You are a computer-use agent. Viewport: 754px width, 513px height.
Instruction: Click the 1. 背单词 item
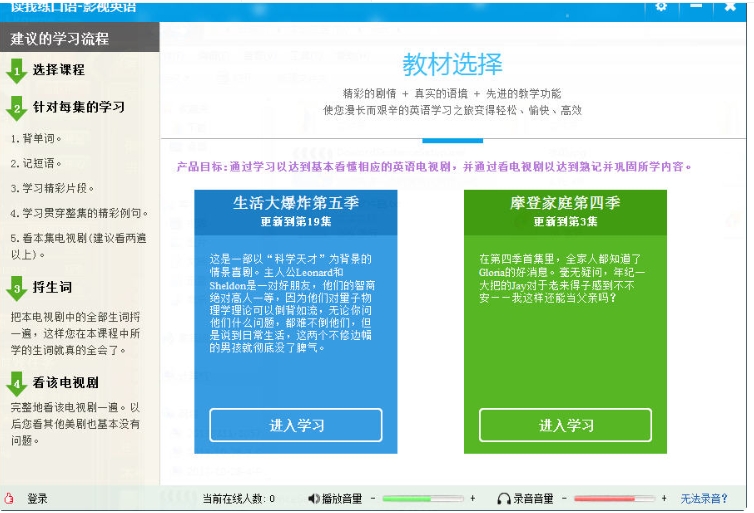click(36, 138)
